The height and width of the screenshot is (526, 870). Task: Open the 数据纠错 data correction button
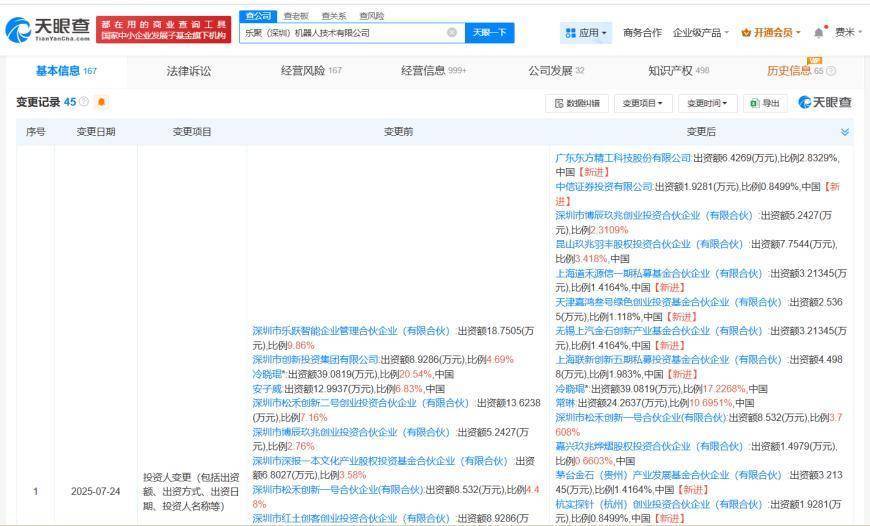tap(576, 103)
